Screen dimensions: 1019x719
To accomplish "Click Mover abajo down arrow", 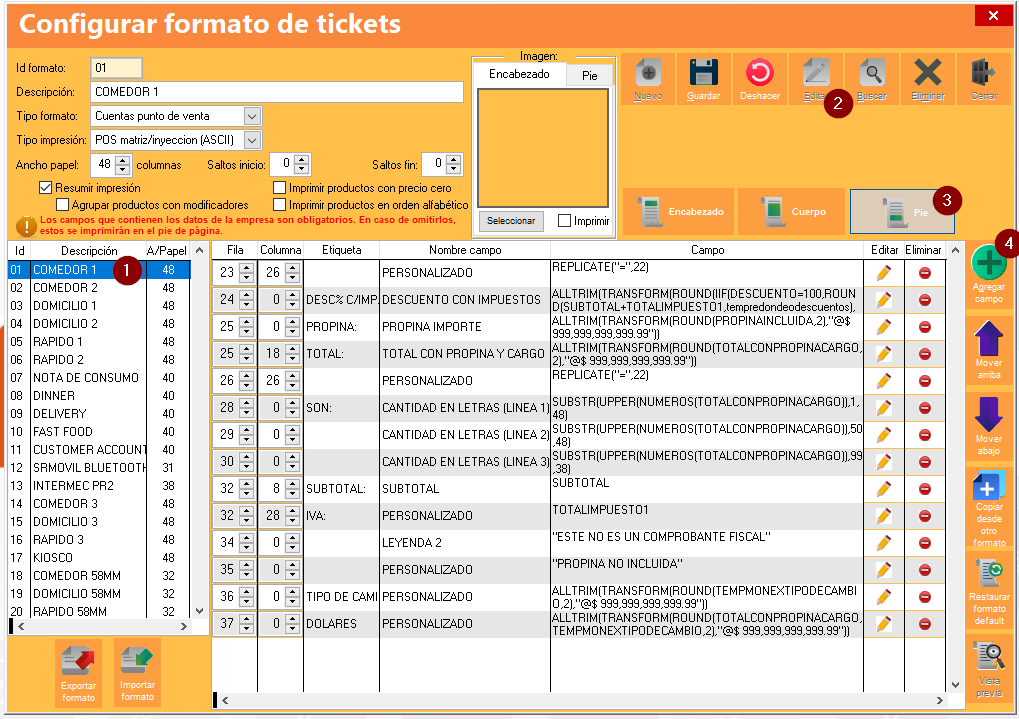I will coord(988,425).
